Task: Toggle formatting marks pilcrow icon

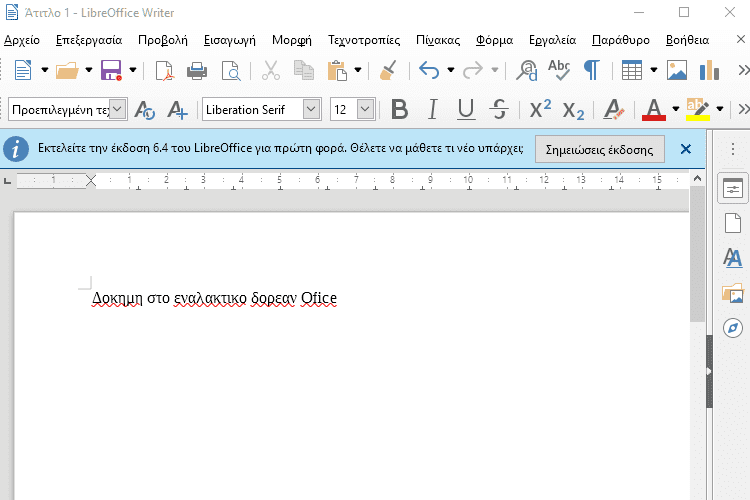Action: click(x=592, y=70)
